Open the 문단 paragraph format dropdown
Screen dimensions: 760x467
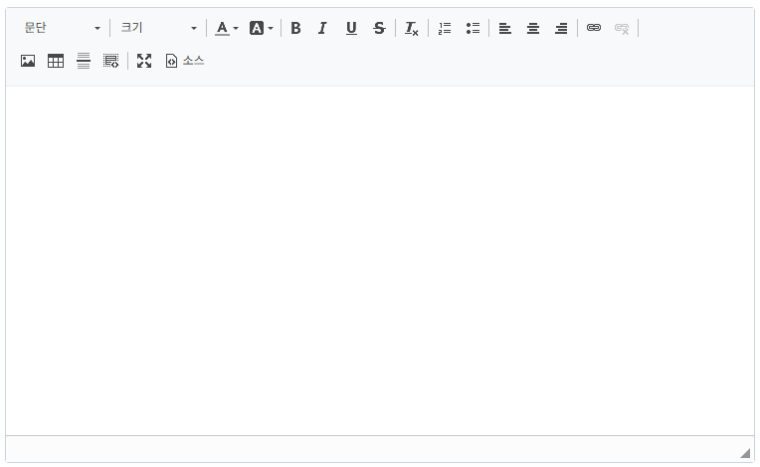(x=61, y=28)
